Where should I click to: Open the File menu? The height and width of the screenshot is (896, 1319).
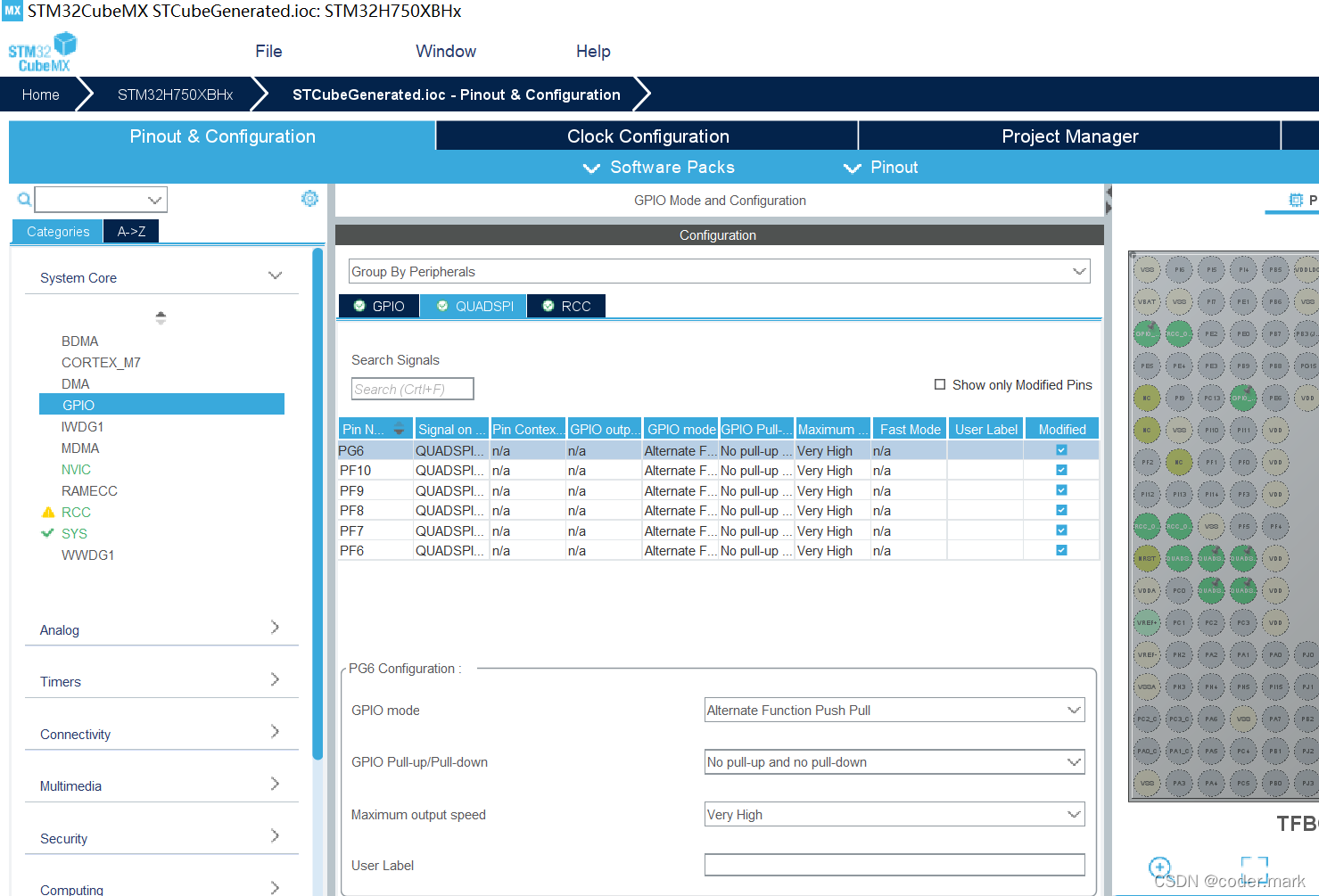pyautogui.click(x=268, y=52)
